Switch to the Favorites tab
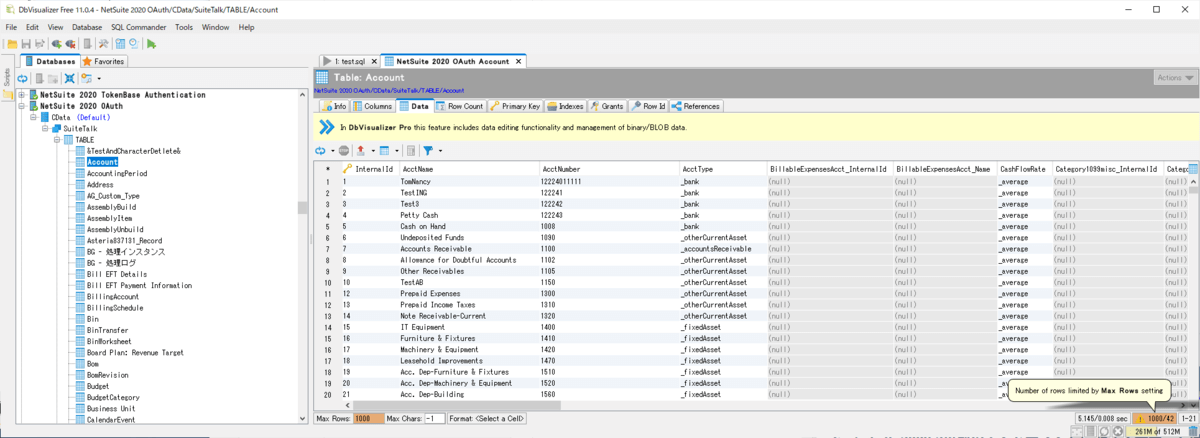Viewport: 1200px width, 438px height. [103, 61]
